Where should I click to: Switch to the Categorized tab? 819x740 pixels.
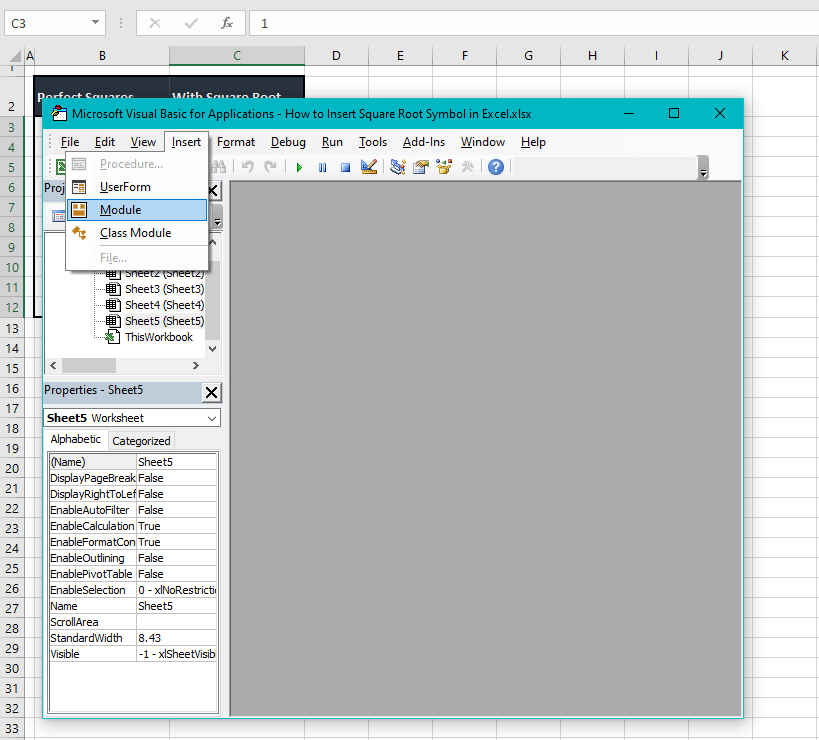click(141, 440)
